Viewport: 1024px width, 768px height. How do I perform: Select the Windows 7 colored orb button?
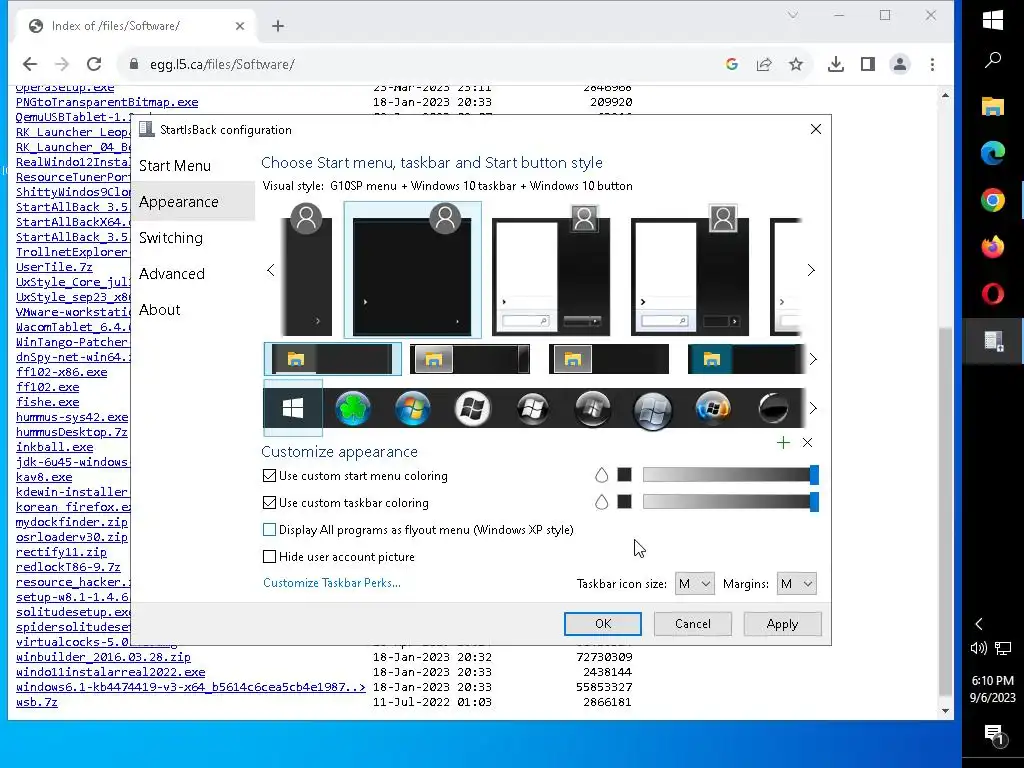tap(413, 408)
